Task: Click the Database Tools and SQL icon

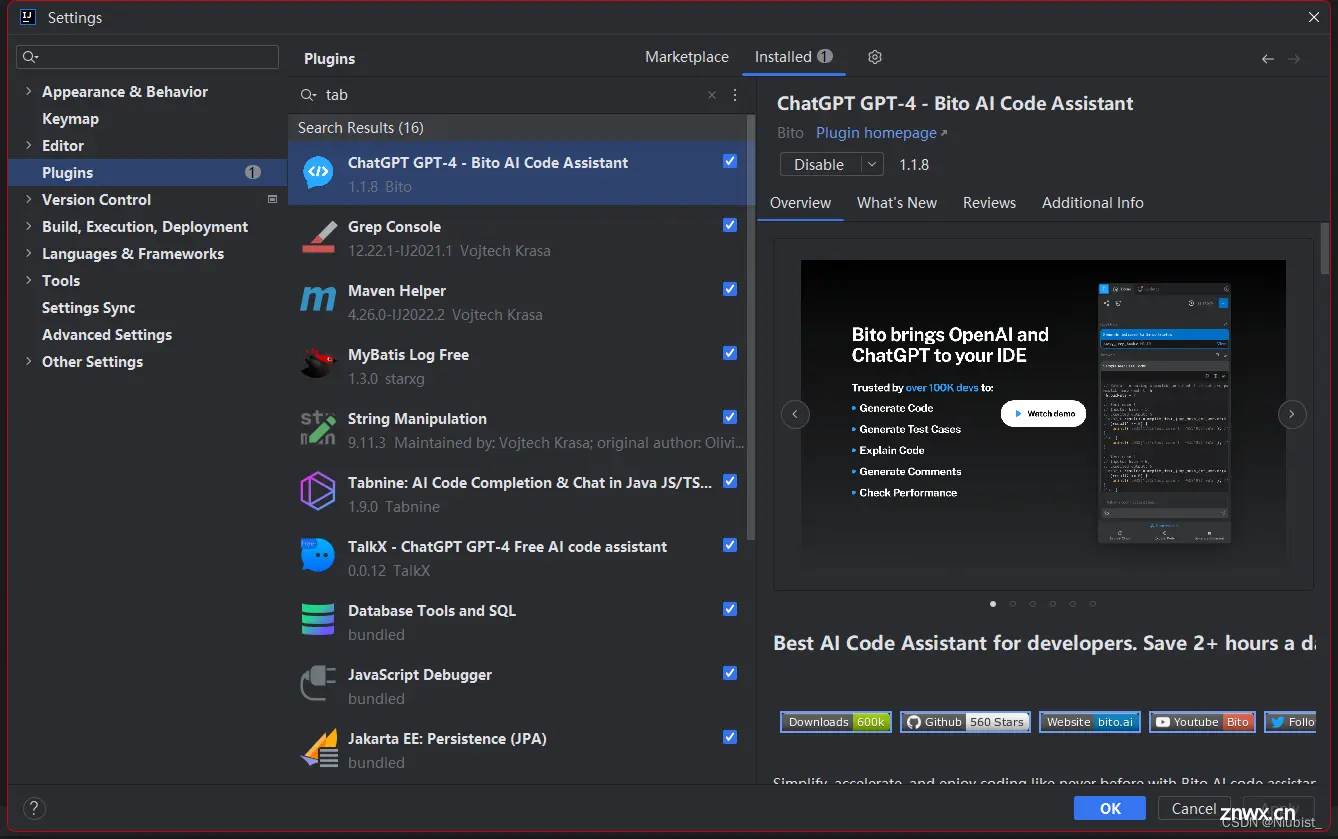Action: tap(318, 621)
